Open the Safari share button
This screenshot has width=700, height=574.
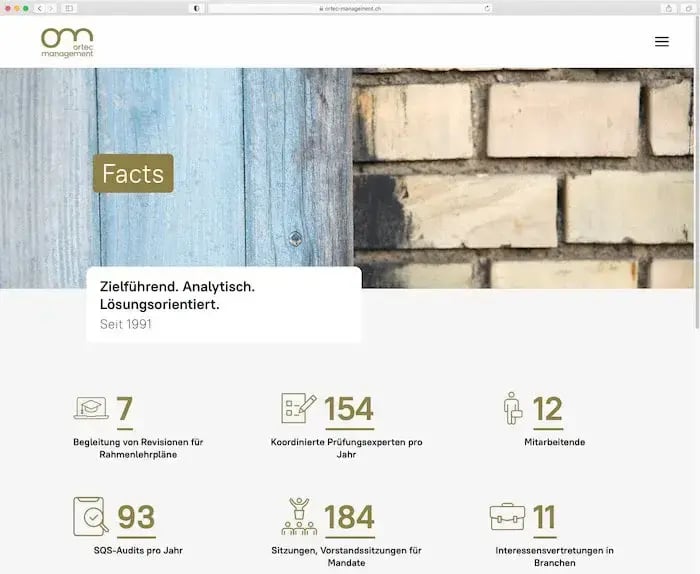(668, 8)
